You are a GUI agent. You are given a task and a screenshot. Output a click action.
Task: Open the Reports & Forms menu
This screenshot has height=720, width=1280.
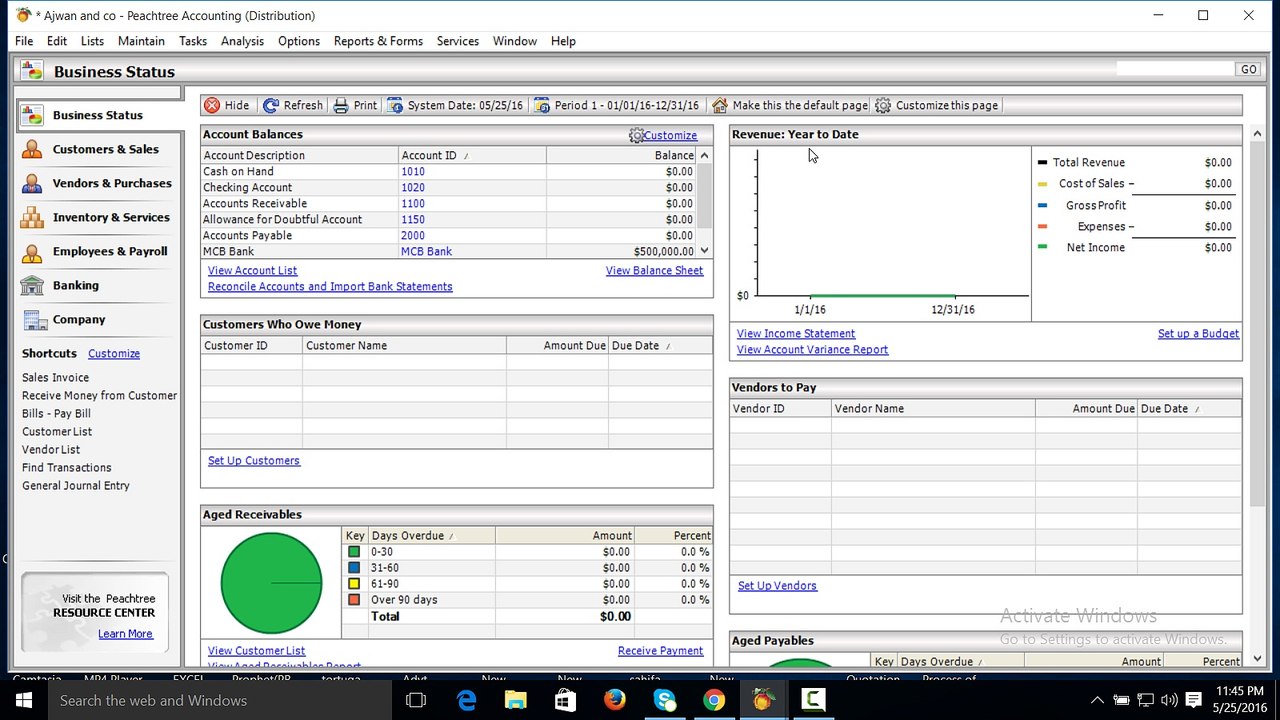(x=378, y=41)
